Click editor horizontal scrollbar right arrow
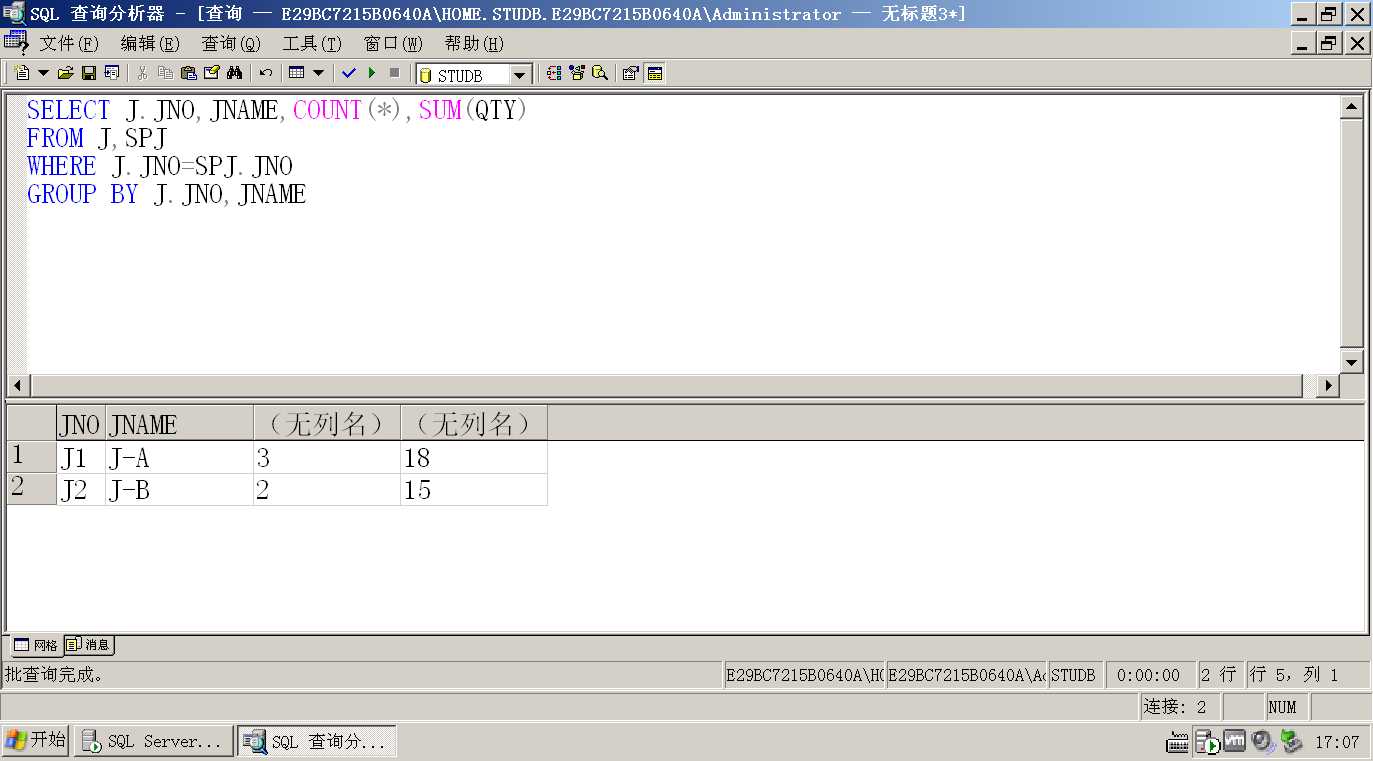 coord(1328,386)
